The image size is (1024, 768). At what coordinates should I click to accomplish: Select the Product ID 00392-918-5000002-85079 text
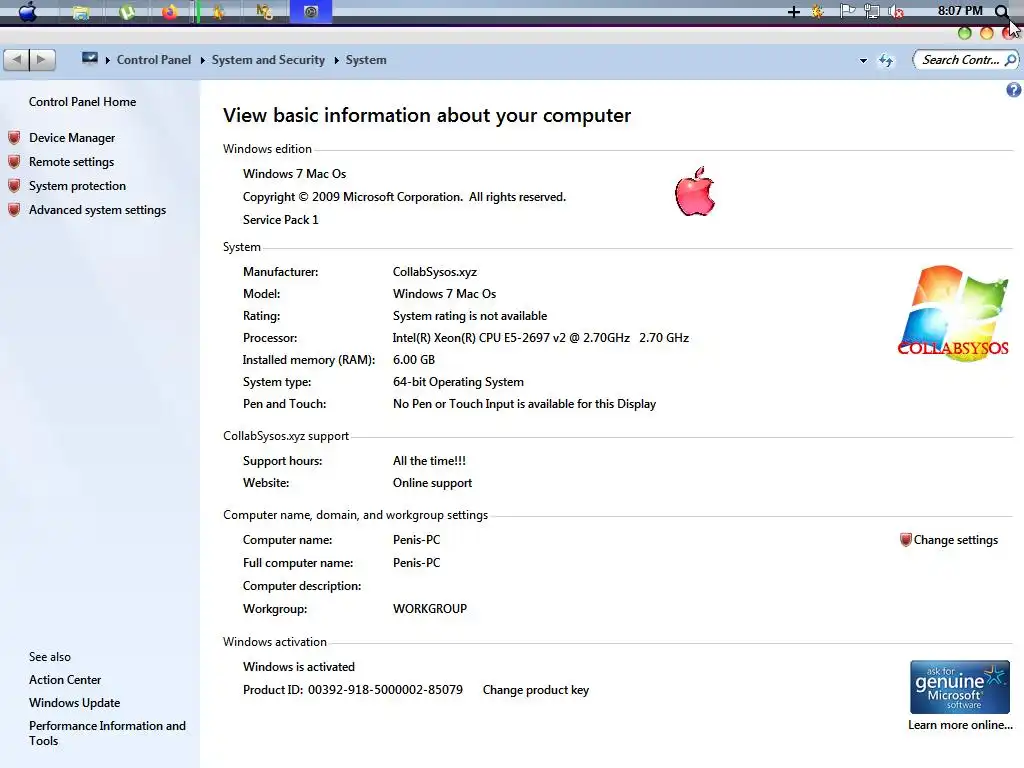pyautogui.click(x=353, y=690)
